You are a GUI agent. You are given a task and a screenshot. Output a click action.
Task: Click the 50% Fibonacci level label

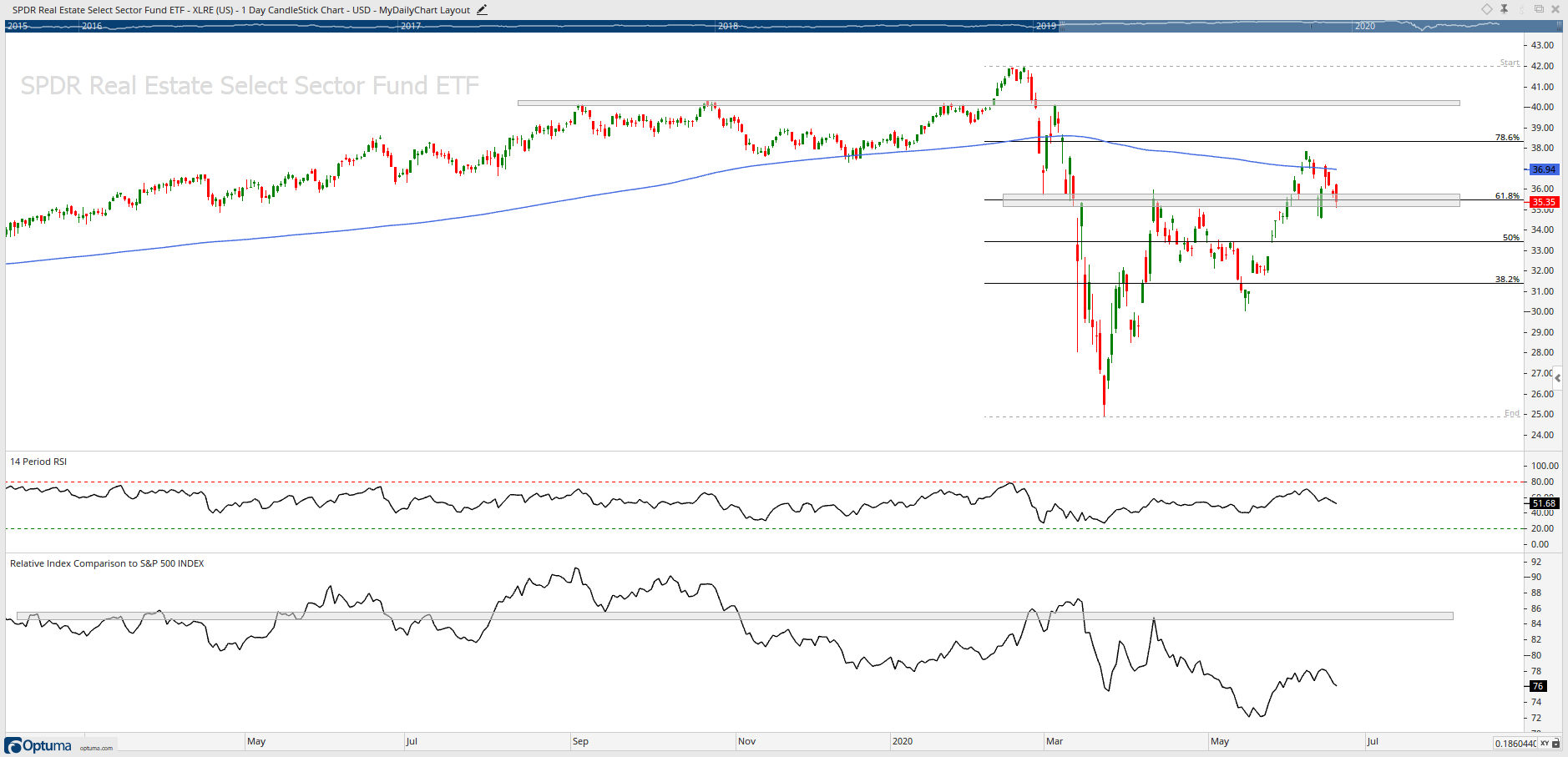tap(1511, 237)
